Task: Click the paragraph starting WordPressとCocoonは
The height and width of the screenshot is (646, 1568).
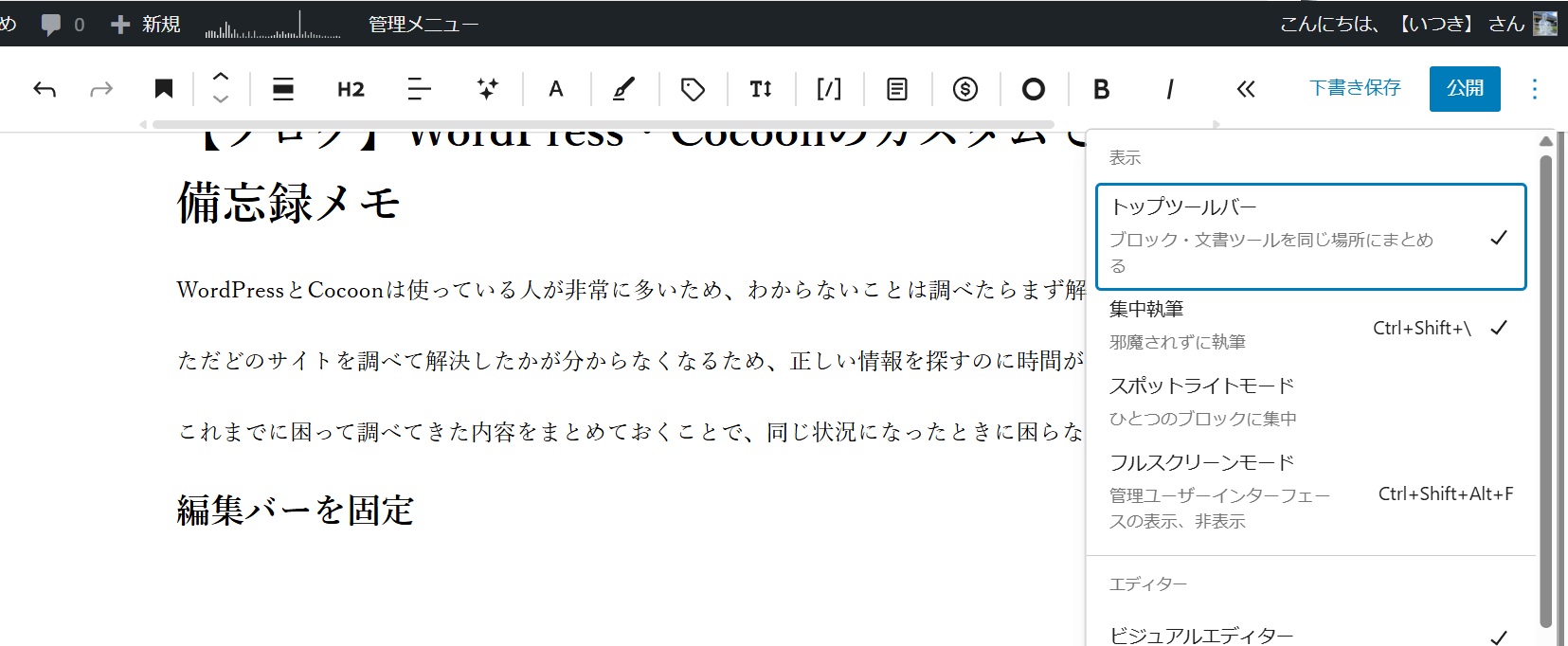Action: click(631, 290)
